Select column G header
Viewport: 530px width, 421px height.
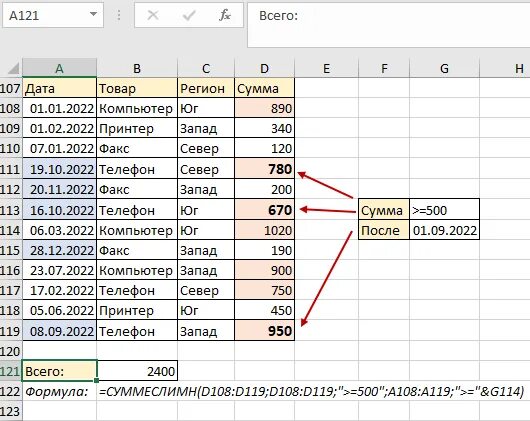click(x=444, y=69)
